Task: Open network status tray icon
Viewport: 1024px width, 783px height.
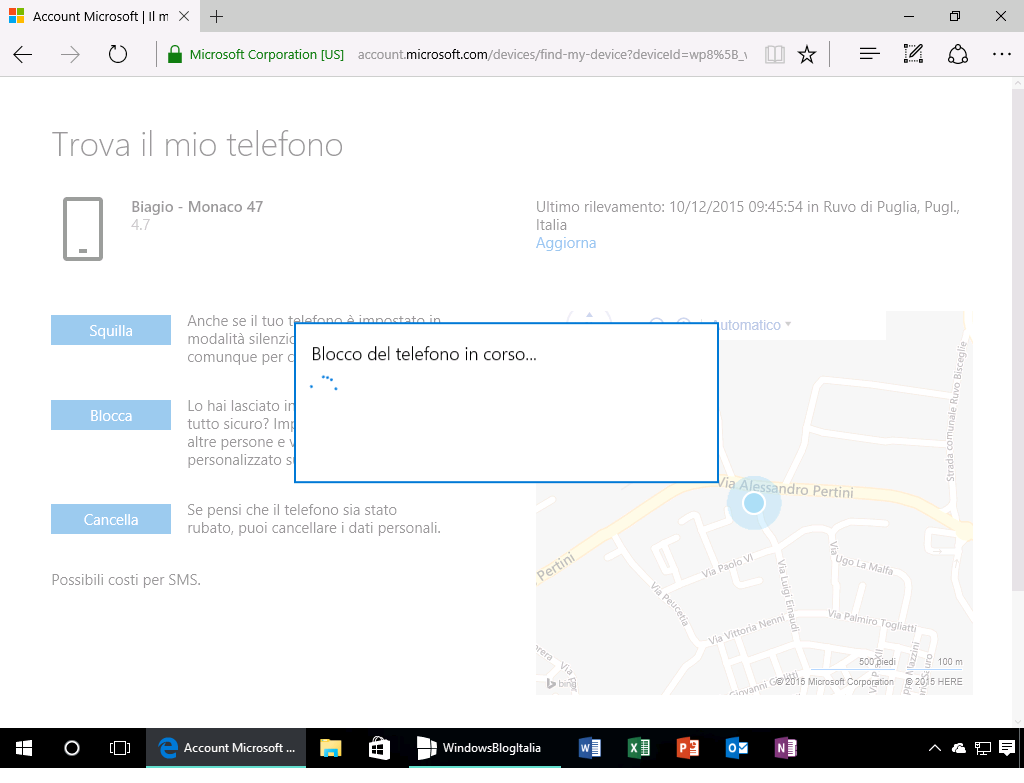Action: [x=982, y=748]
